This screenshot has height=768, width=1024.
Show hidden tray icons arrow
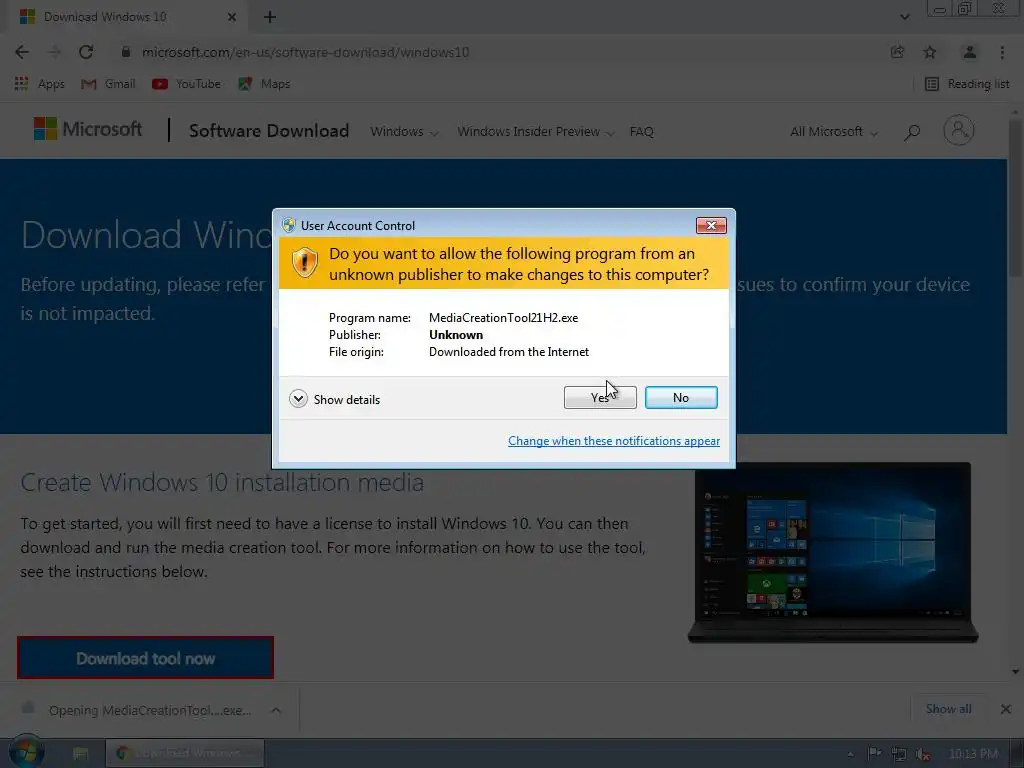(x=850, y=754)
